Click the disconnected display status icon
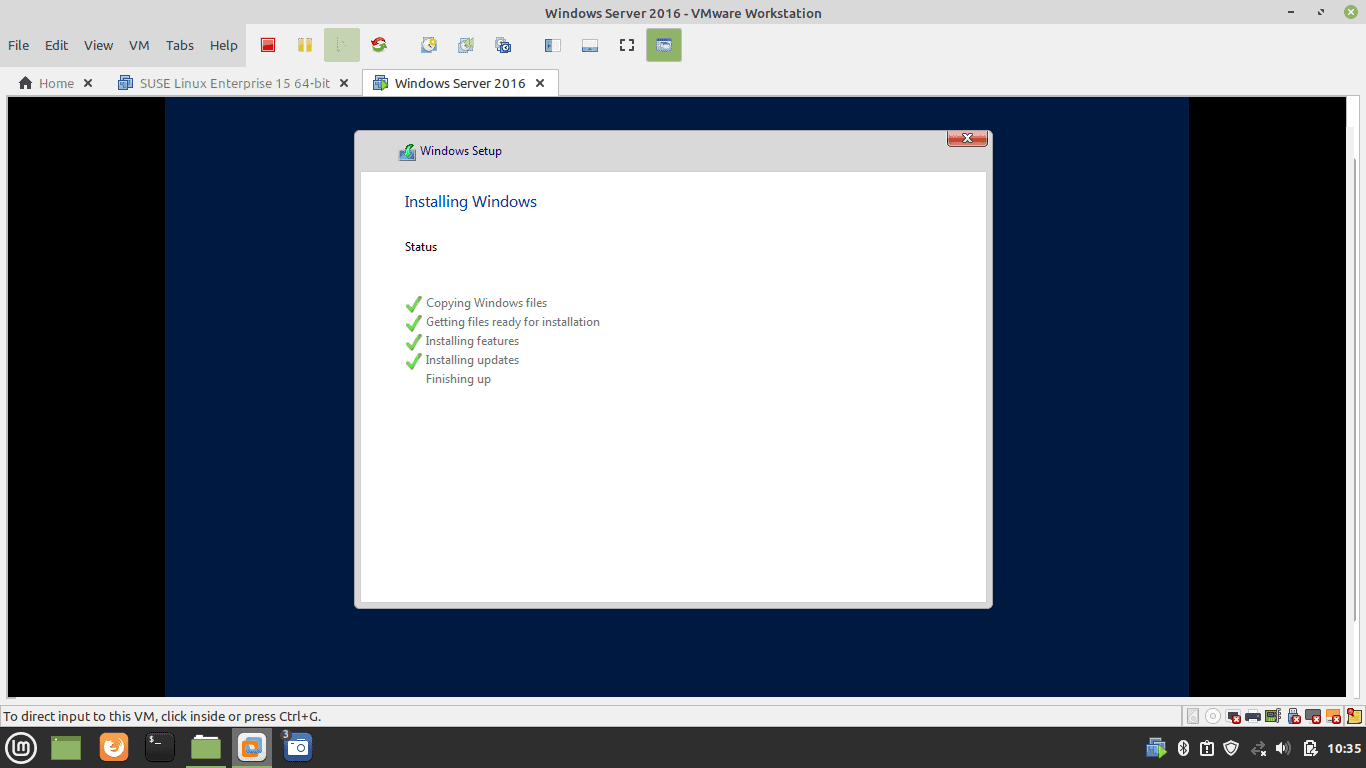Image resolution: width=1366 pixels, height=768 pixels. [x=1314, y=716]
